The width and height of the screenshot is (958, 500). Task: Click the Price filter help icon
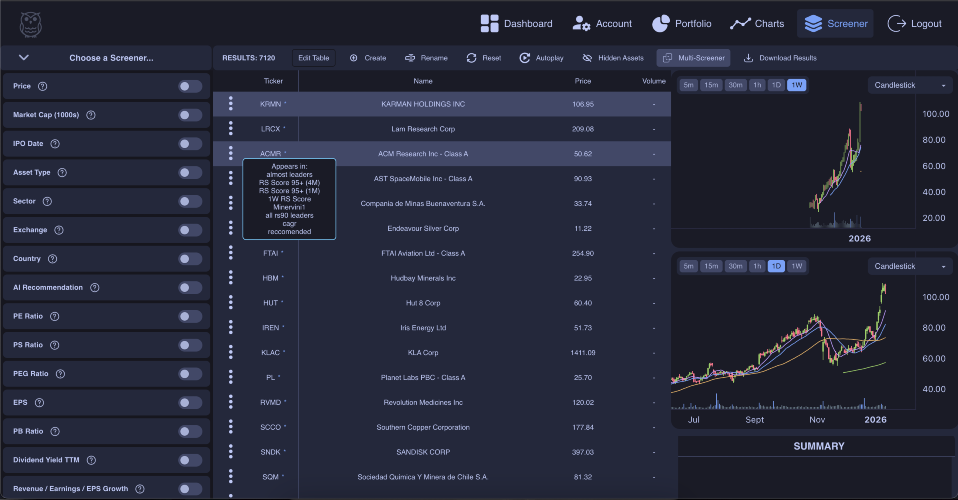pyautogui.click(x=42, y=86)
